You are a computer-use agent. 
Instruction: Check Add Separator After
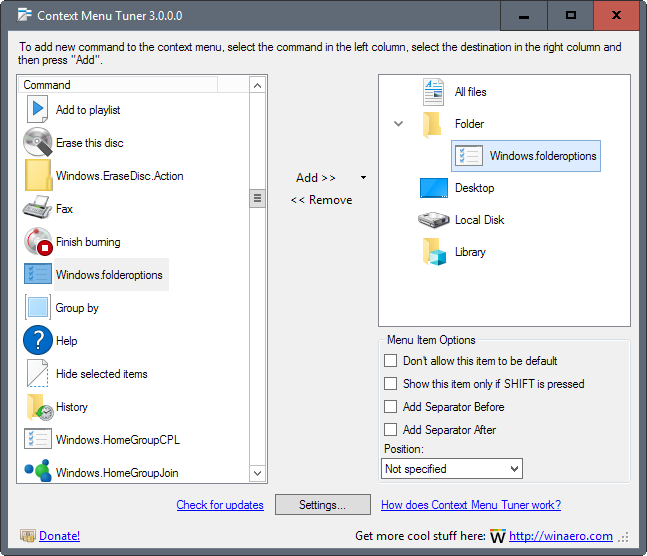(390, 430)
